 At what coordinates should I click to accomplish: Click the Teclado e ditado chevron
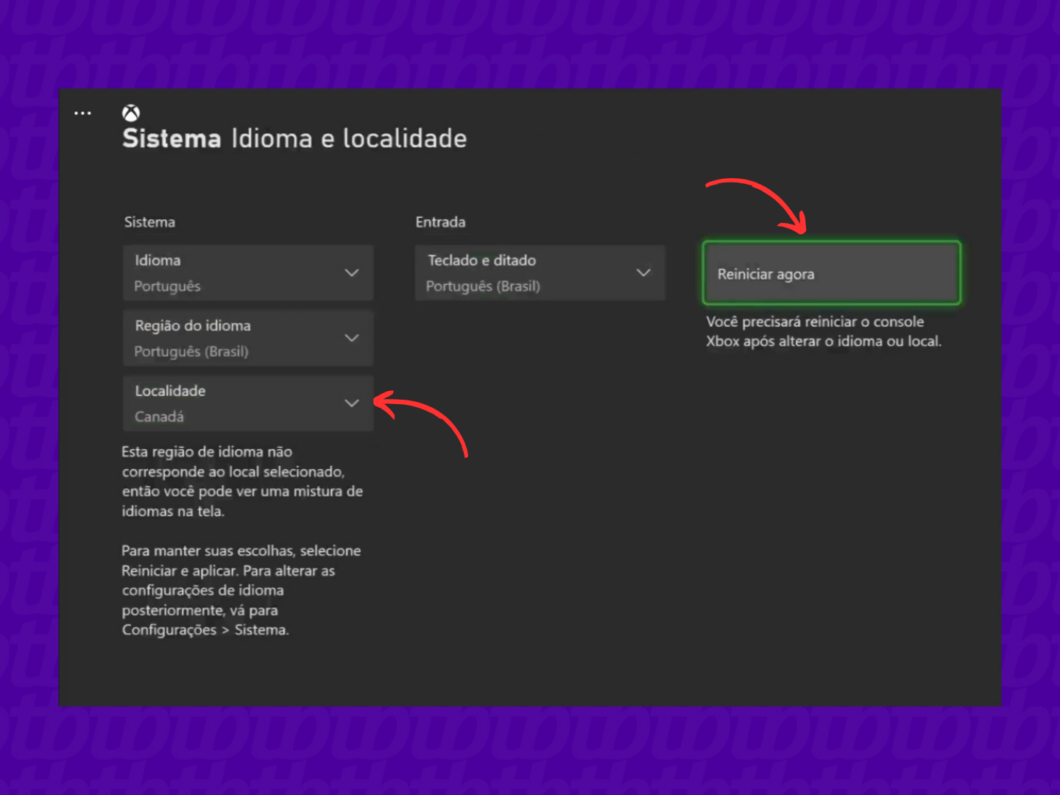click(644, 272)
